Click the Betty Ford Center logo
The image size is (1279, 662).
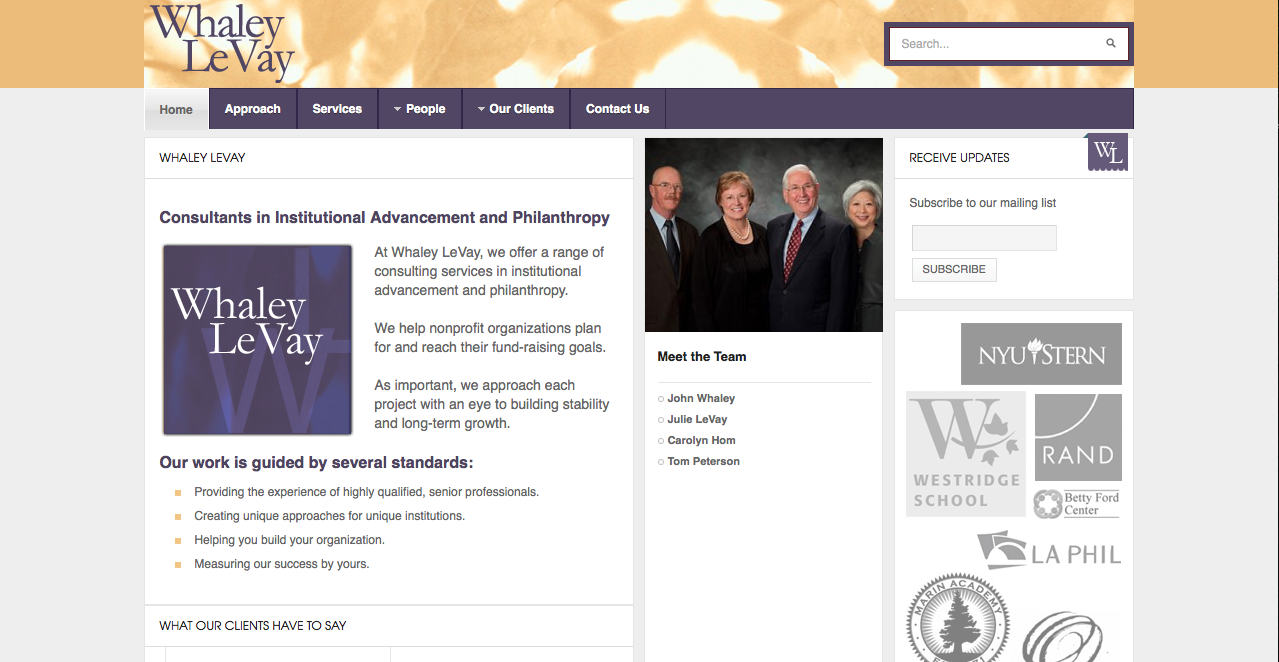[x=1077, y=504]
